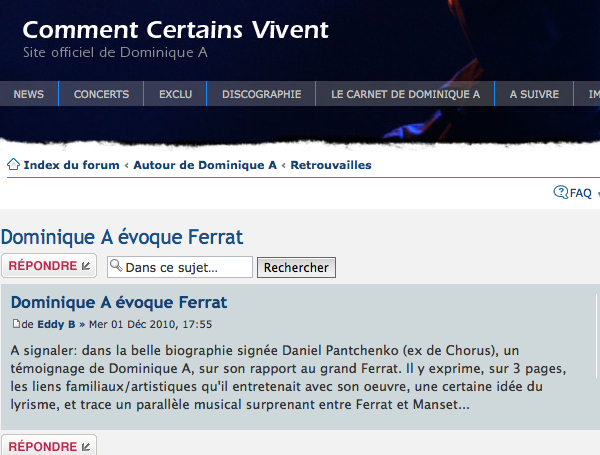Screen dimensions: 600x455
Task: Click the upper RÉPONDRE button
Action: tap(49, 266)
